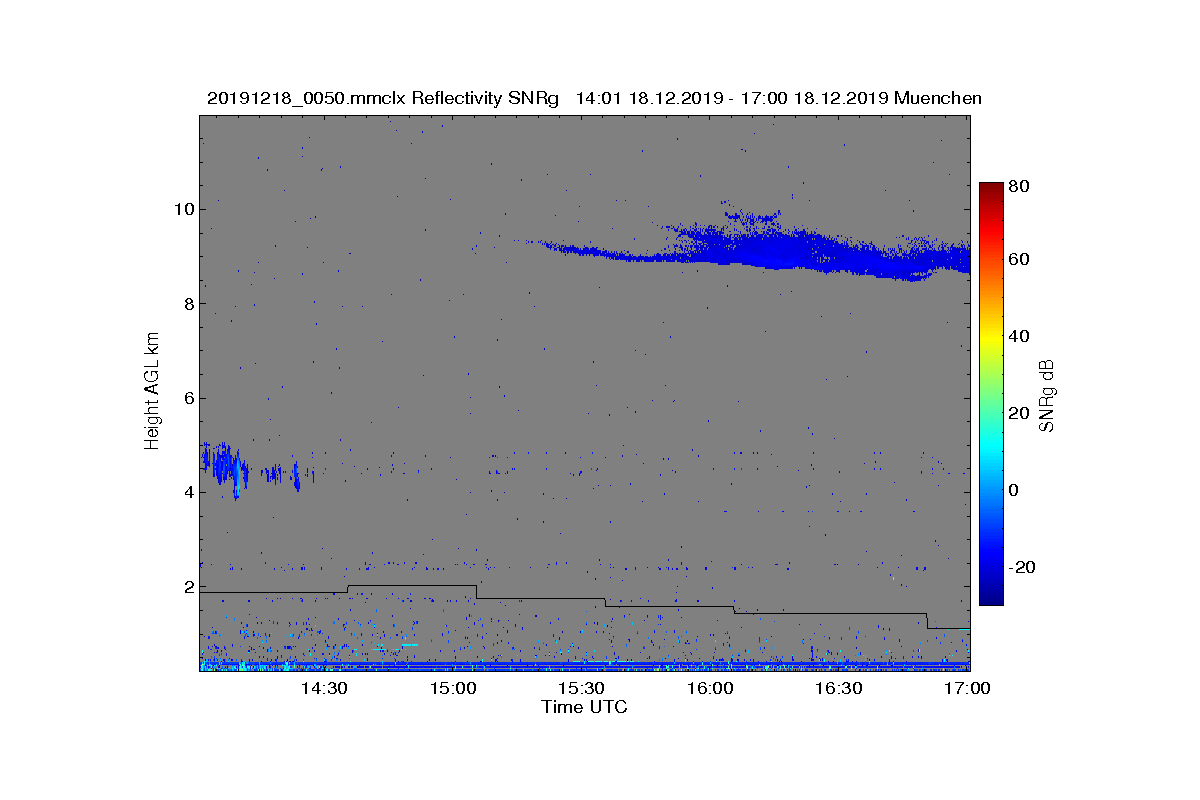Click the dark red top of the colorbar
Viewport: 1200px width, 800px height.
tap(991, 190)
